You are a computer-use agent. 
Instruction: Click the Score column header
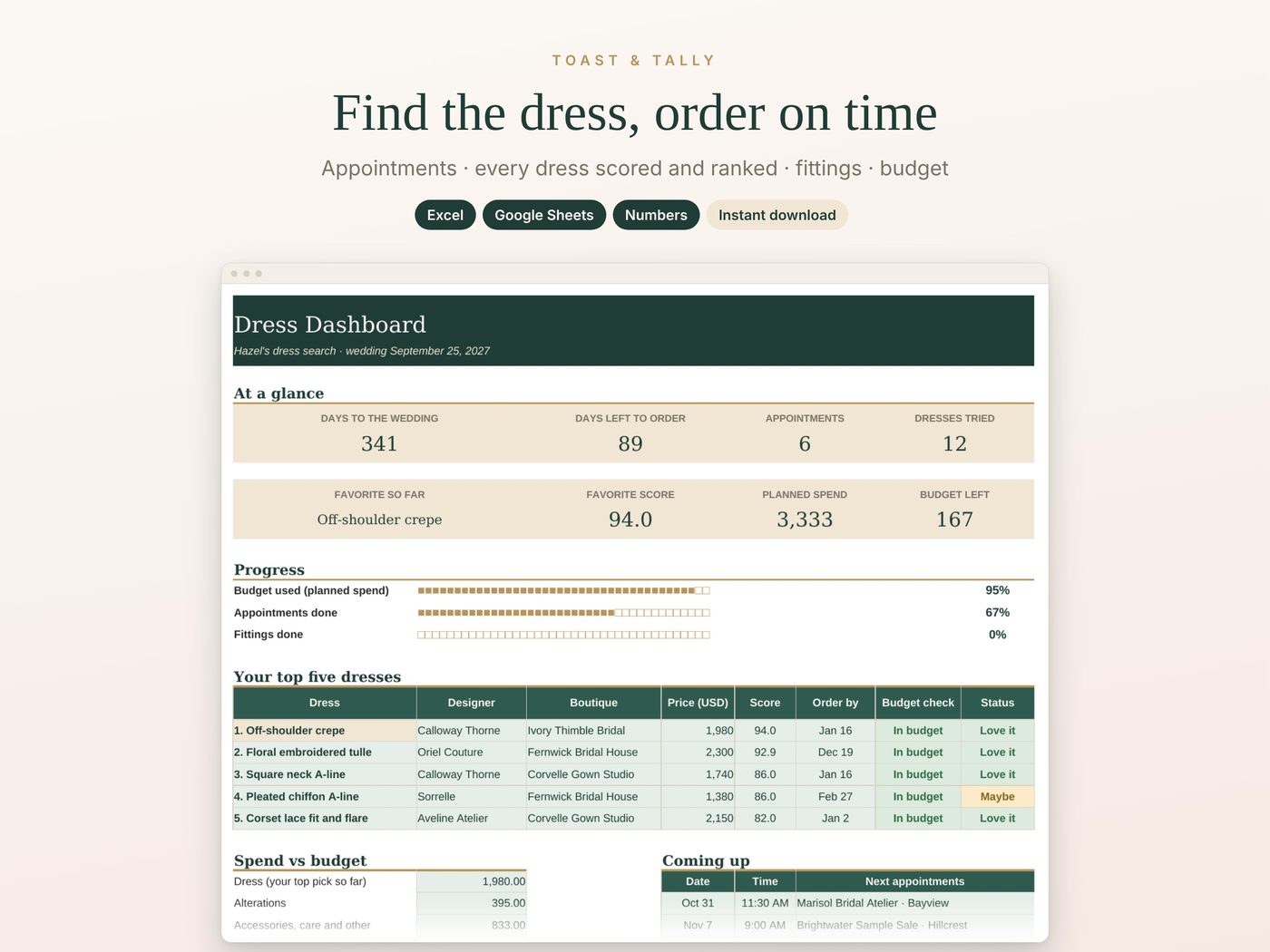pos(765,703)
